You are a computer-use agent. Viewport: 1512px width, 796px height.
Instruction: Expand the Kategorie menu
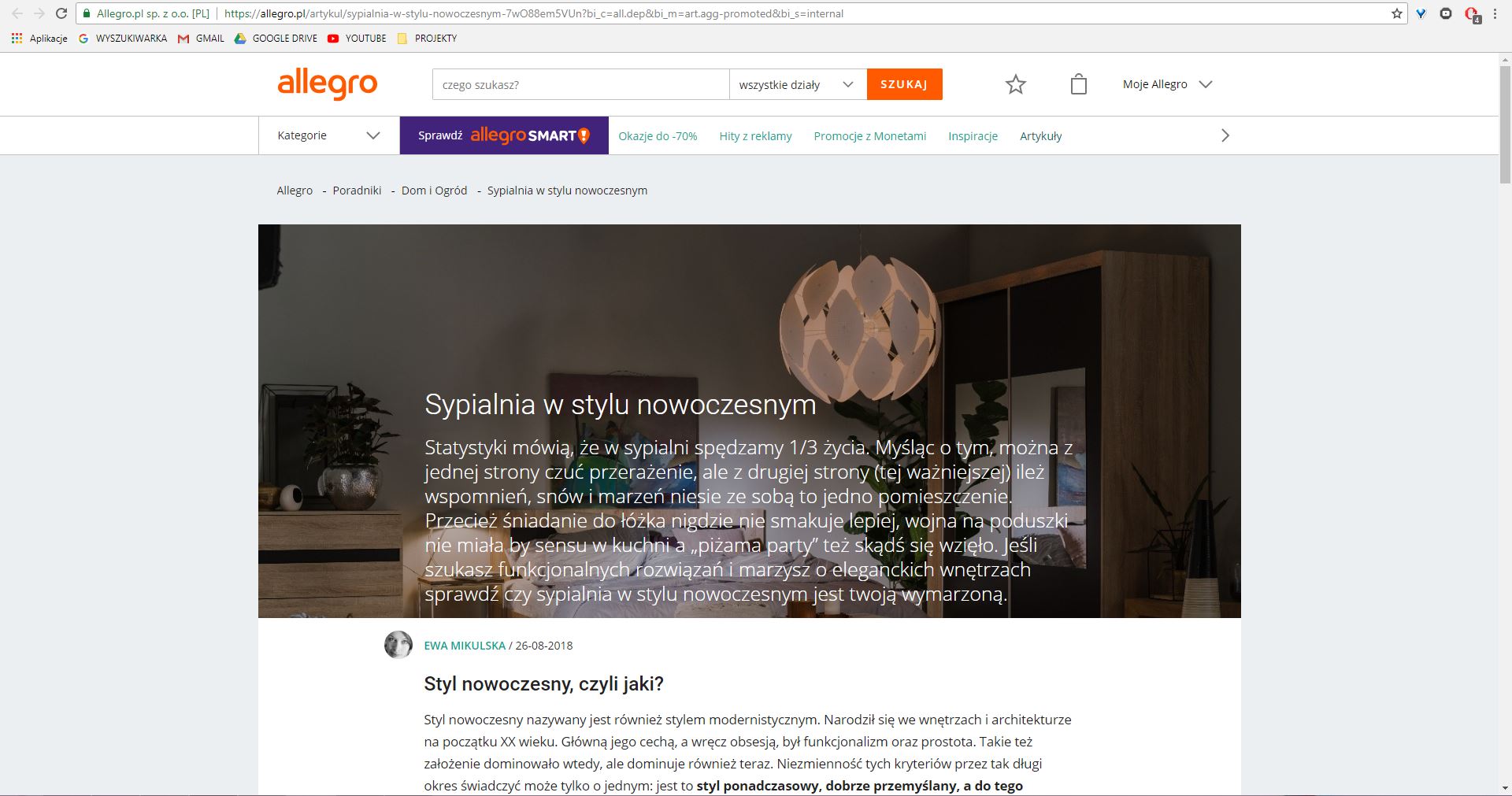tap(329, 135)
